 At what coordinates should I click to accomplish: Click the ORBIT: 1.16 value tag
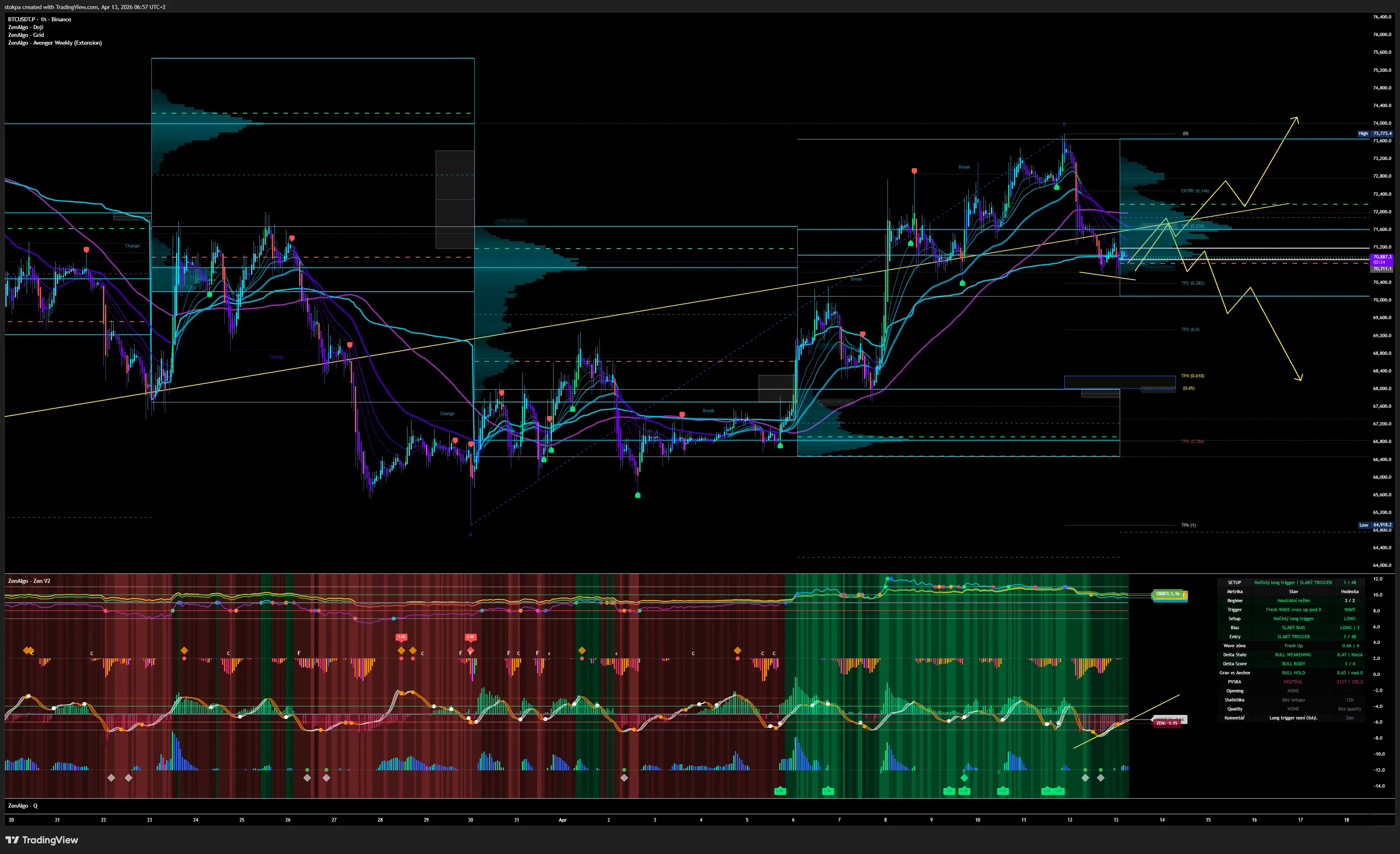pyautogui.click(x=1168, y=594)
